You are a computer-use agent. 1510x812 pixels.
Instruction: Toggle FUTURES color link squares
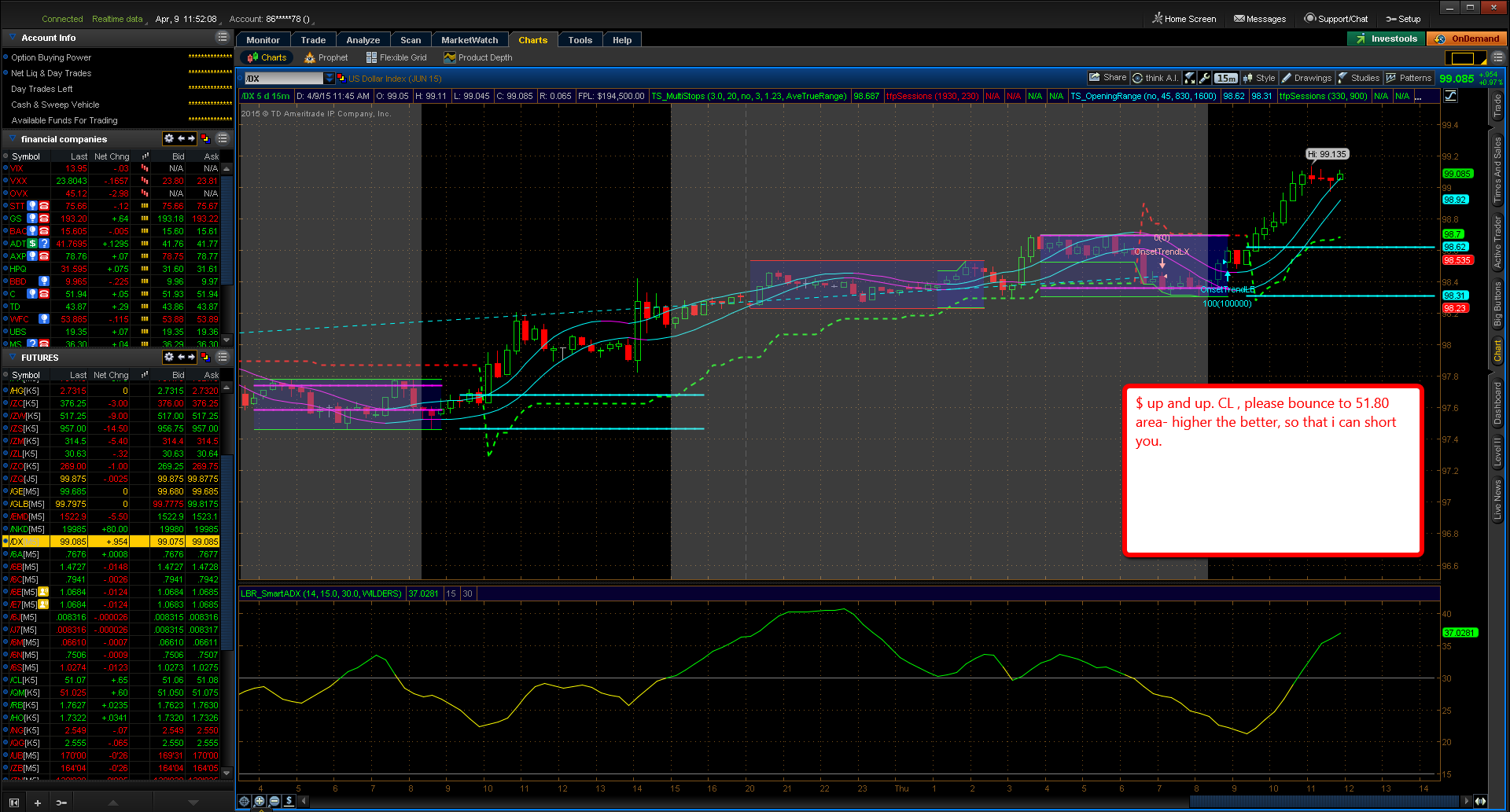205,357
